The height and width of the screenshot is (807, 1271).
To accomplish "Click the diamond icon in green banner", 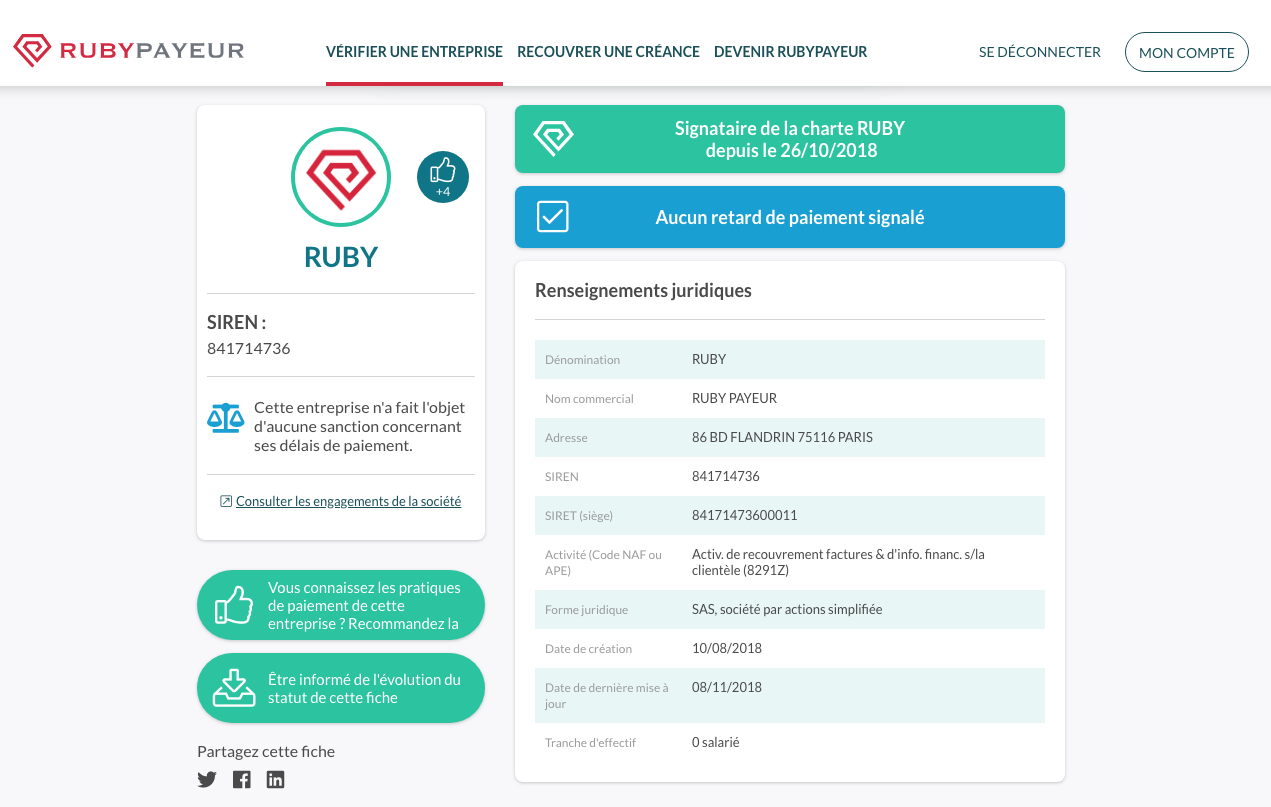I will coord(553,138).
